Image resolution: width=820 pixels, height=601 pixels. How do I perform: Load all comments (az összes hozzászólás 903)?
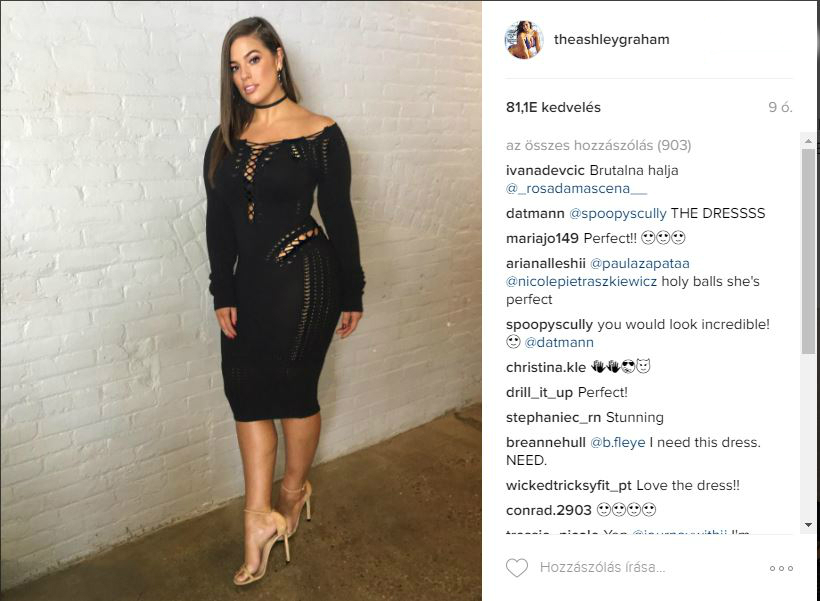coord(598,145)
